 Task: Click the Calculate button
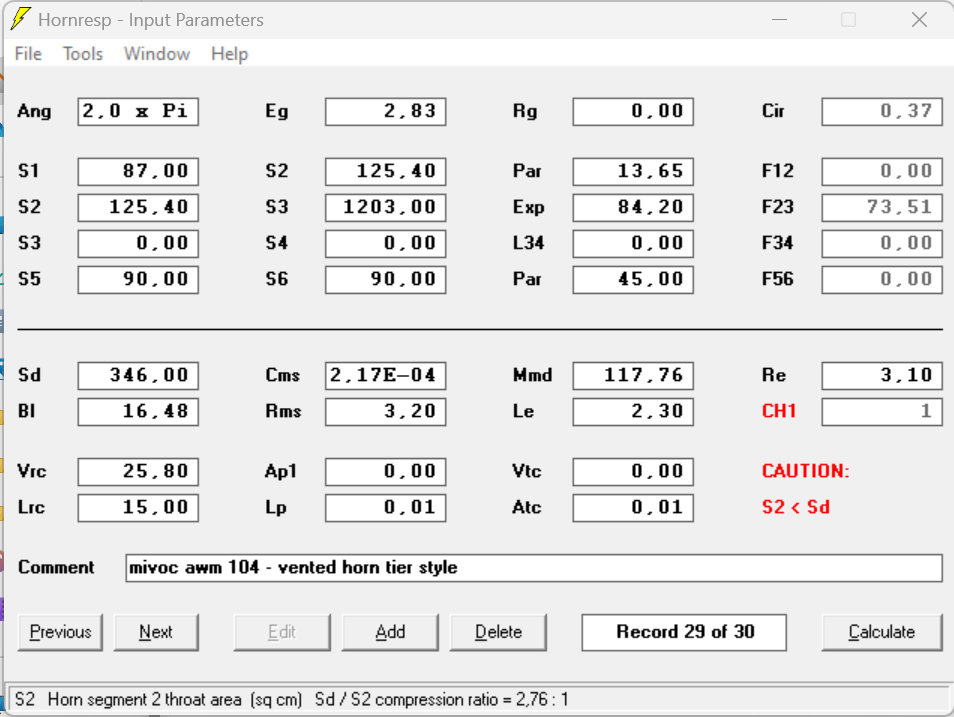(882, 632)
